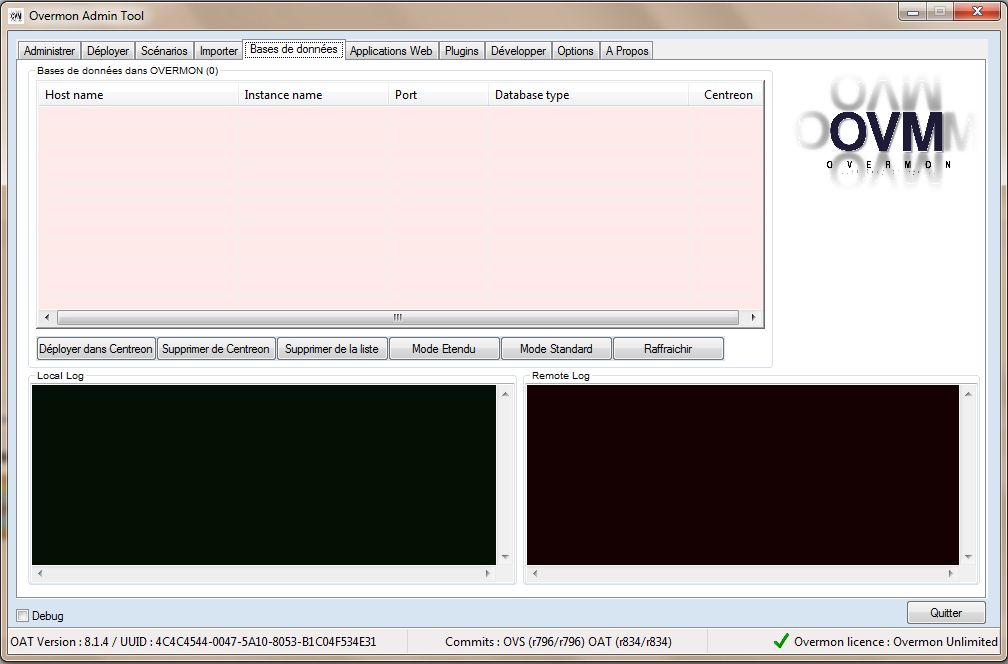This screenshot has width=1008, height=664.
Task: Click Supprimer de Centreon button
Action: click(216, 348)
